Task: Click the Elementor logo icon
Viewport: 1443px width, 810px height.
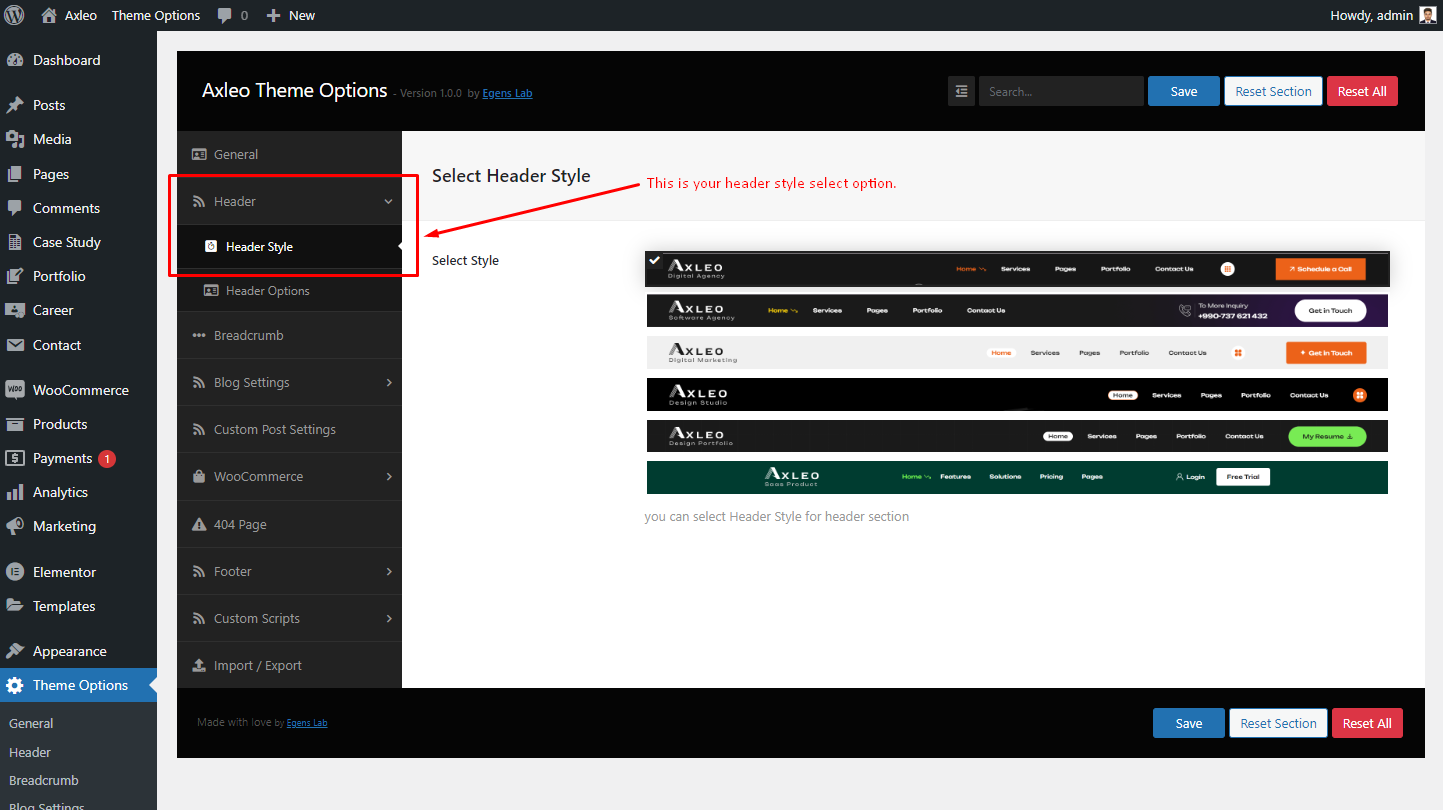Action: point(15,572)
